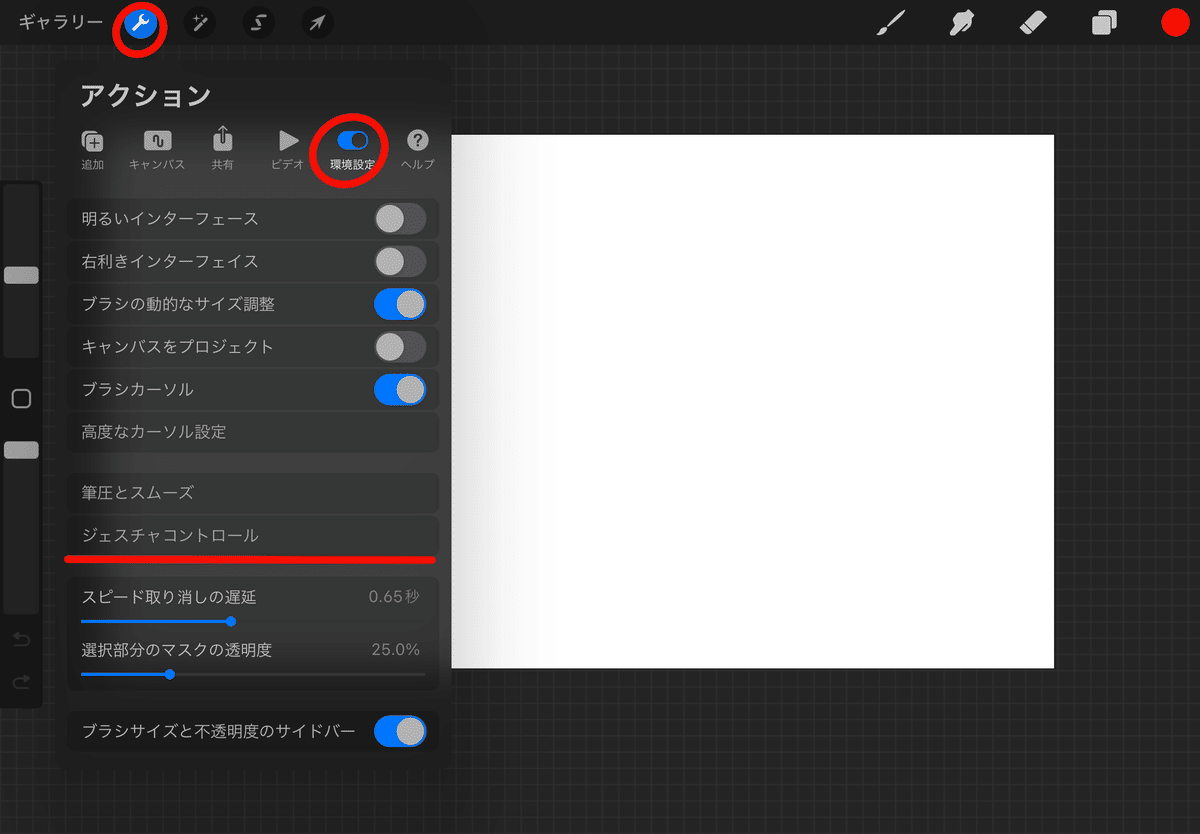1200x834 pixels.
Task: Click the 25.0% opacity value
Action: (x=396, y=650)
